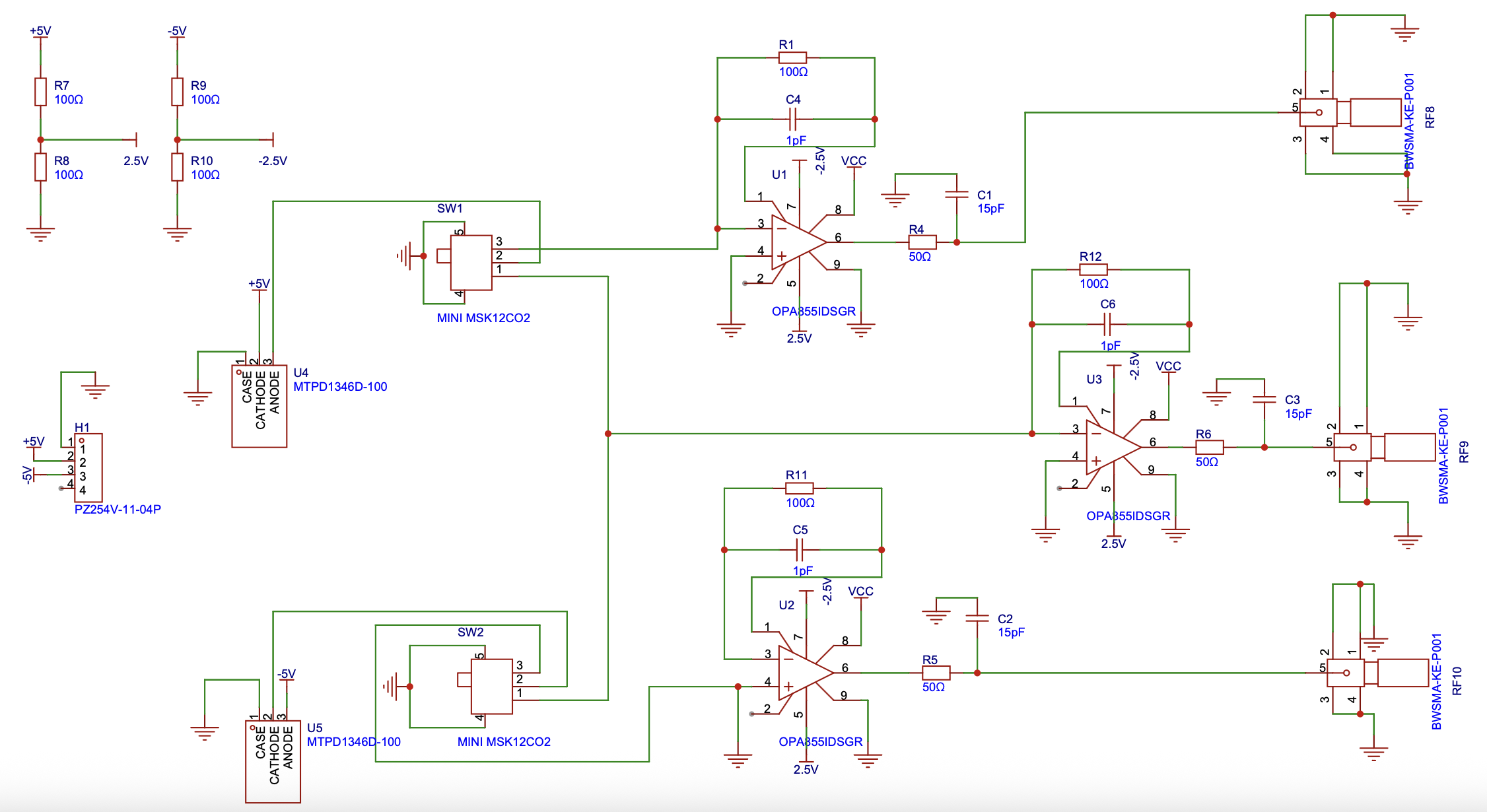The image size is (1487, 812).
Task: Select the R12 resistor symbol
Action: click(x=1093, y=269)
